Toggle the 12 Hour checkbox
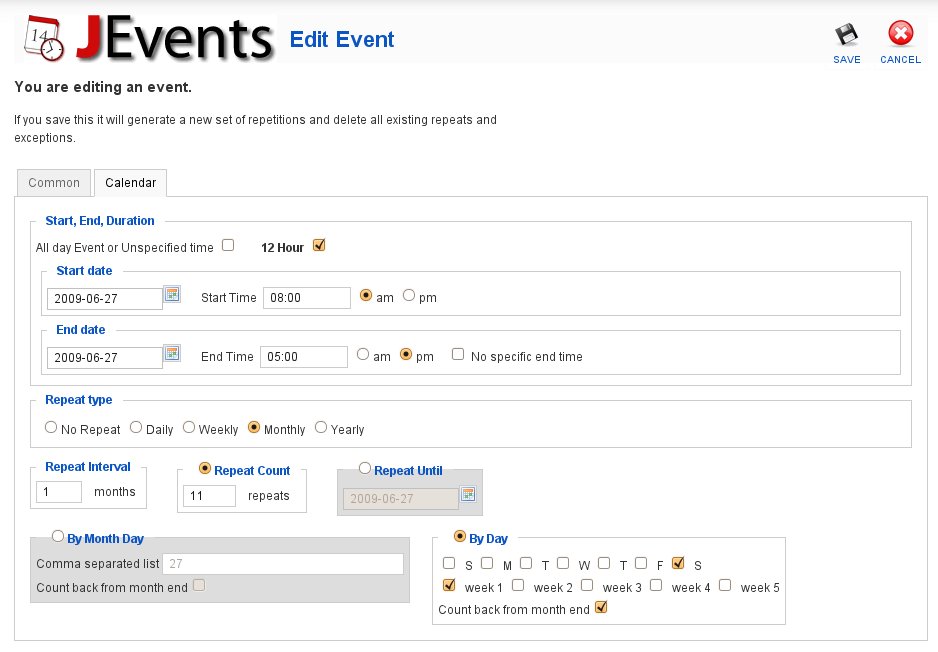 319,245
